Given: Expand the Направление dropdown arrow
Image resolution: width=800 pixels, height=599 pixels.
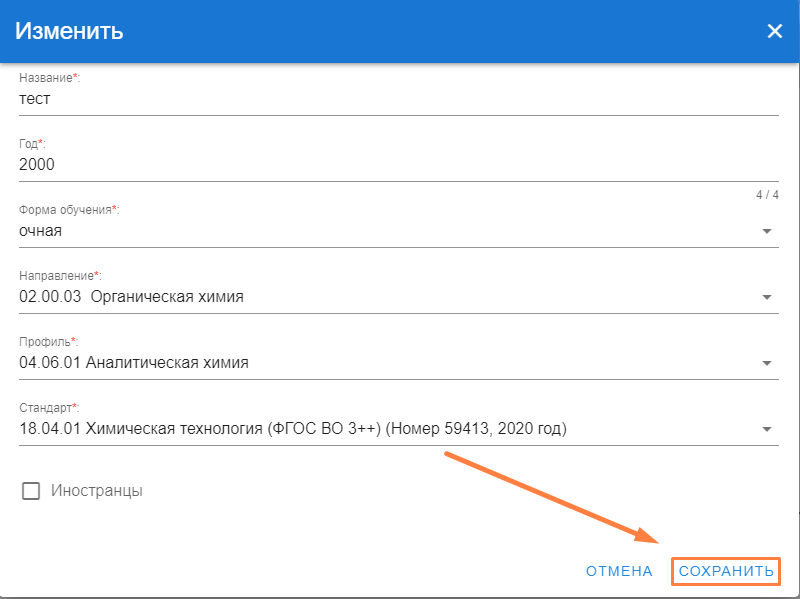Looking at the screenshot, I should tap(766, 297).
